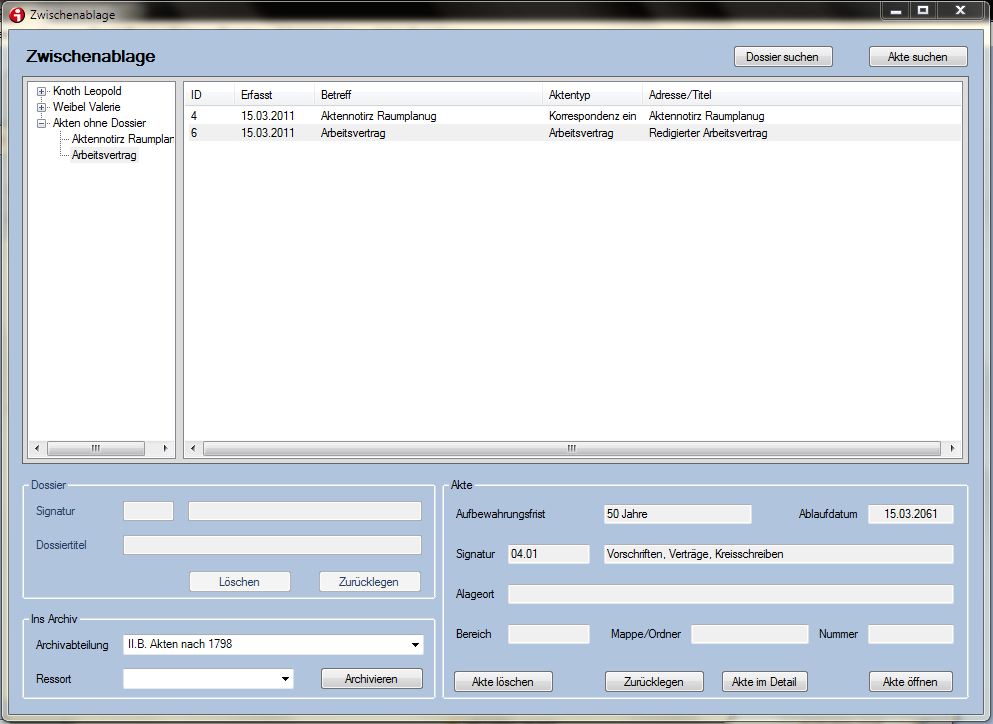Image resolution: width=993 pixels, height=724 pixels.
Task: Collapse the Akten ohne Dossier node
Action: [x=41, y=124]
